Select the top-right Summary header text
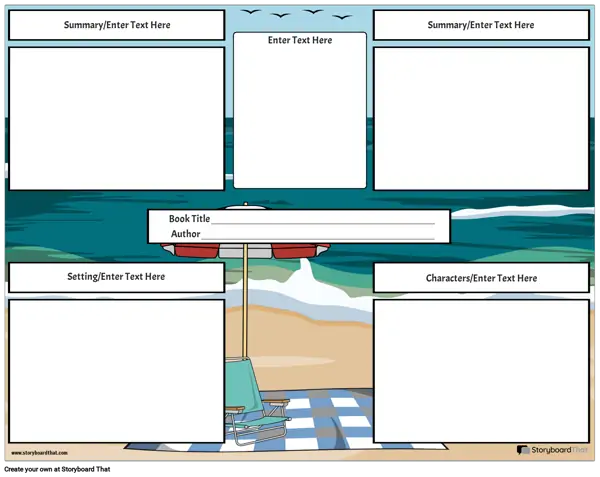The image size is (600, 477). 481,25
